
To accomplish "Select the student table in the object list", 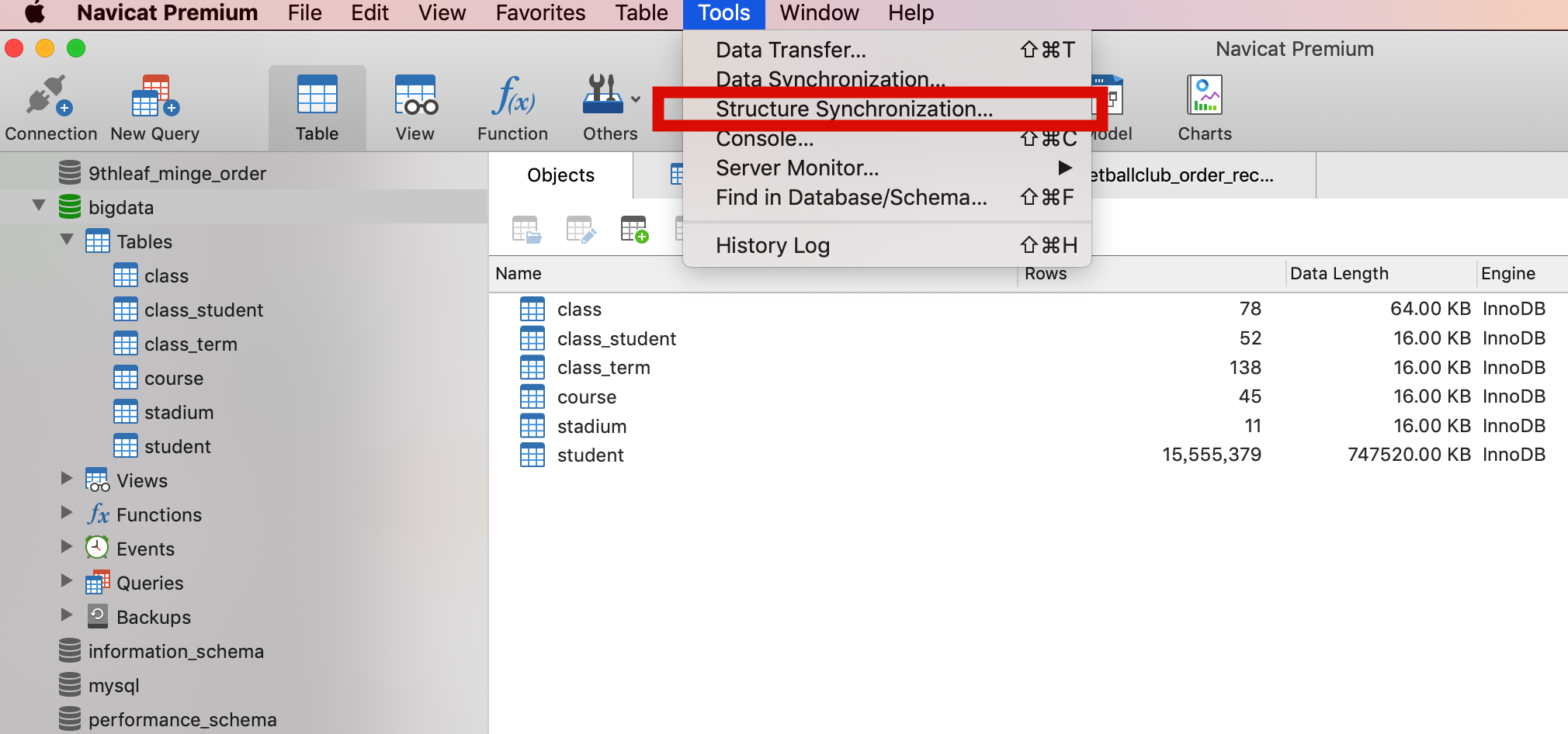I will point(590,455).
